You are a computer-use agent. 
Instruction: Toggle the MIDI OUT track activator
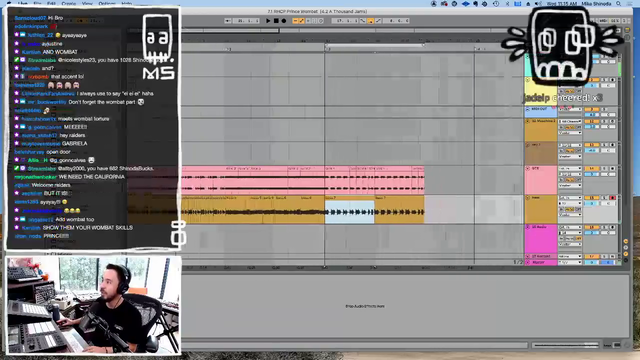coord(591,109)
